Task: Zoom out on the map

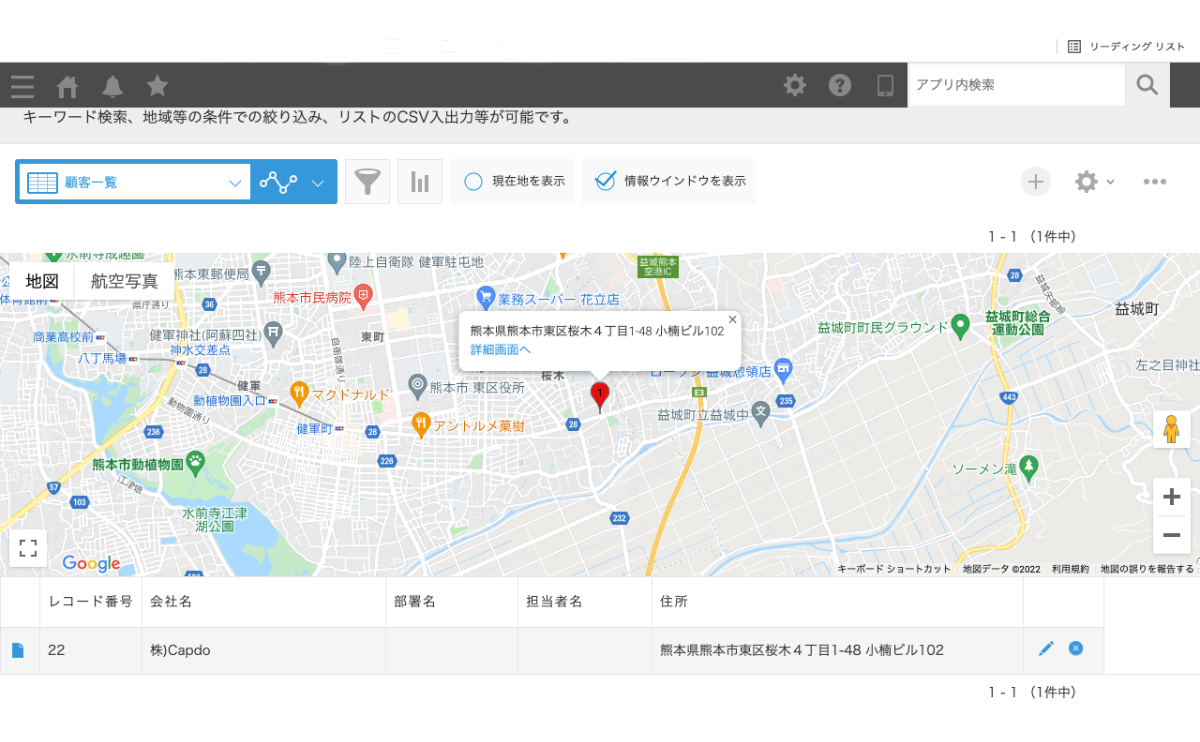Action: pos(1171,535)
